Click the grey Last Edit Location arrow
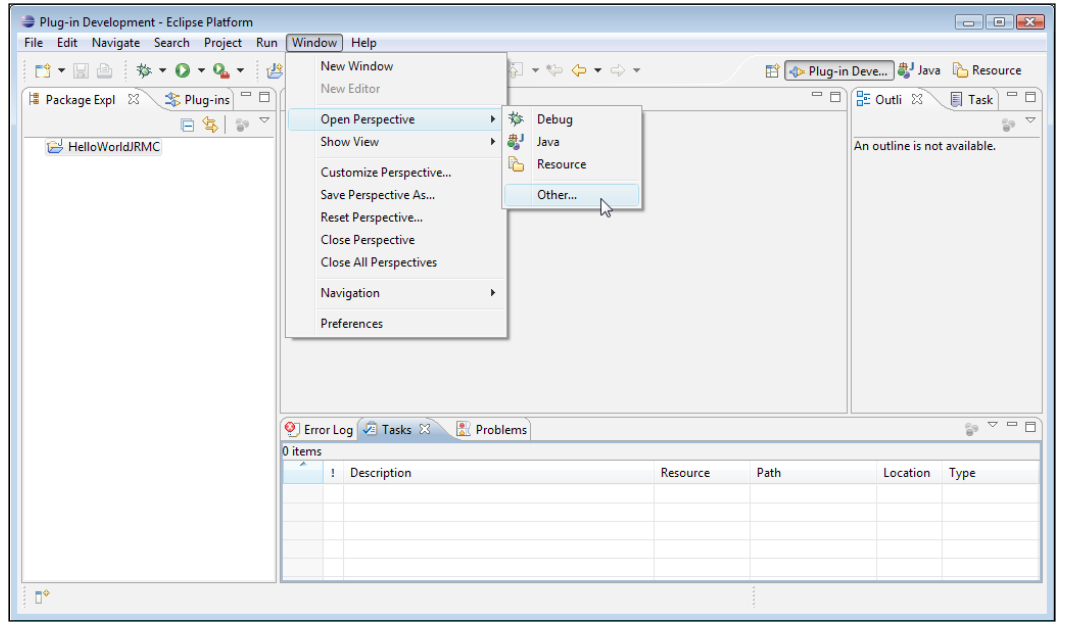1065x626 pixels. 555,70
